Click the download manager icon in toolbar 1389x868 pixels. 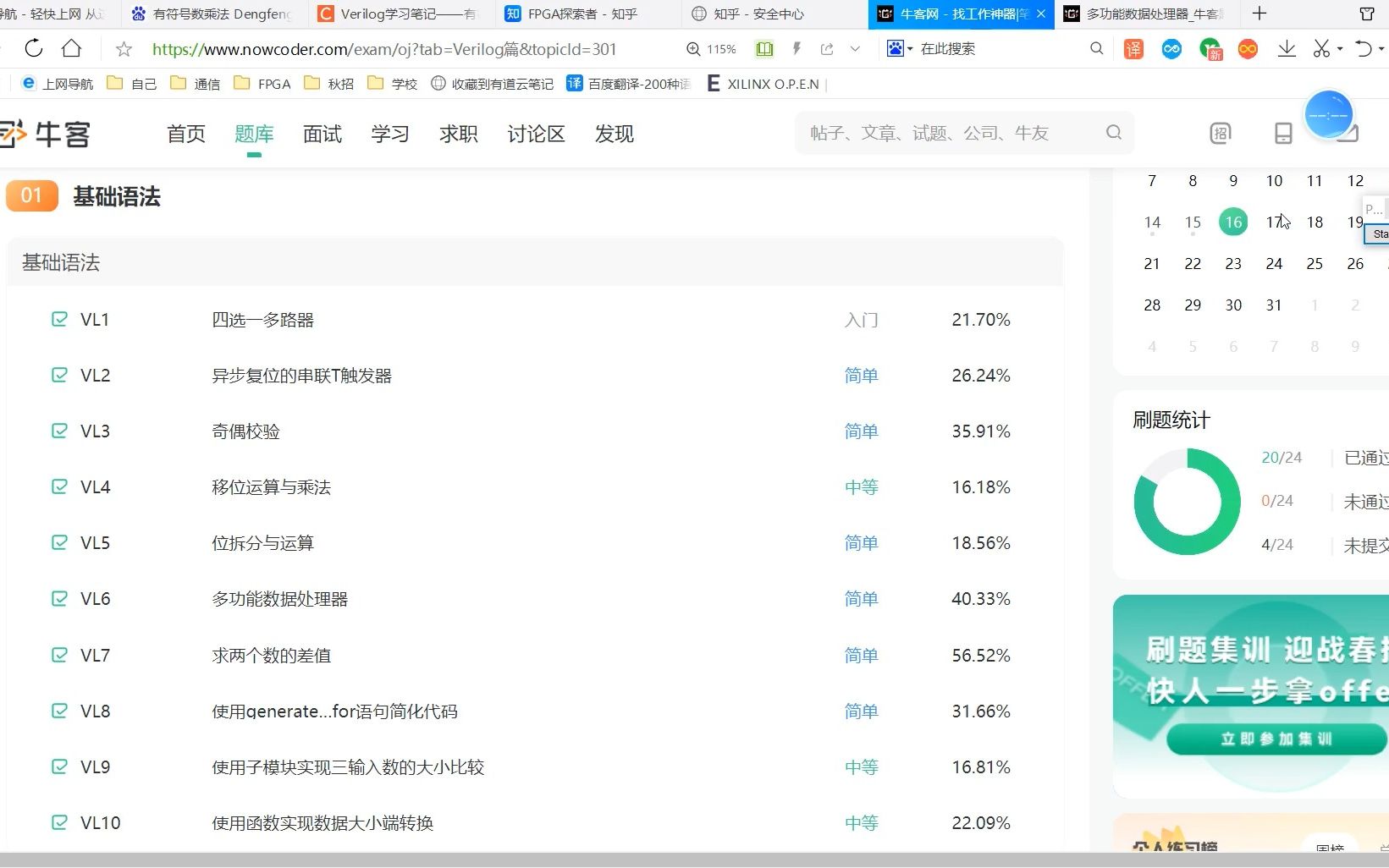[1287, 48]
